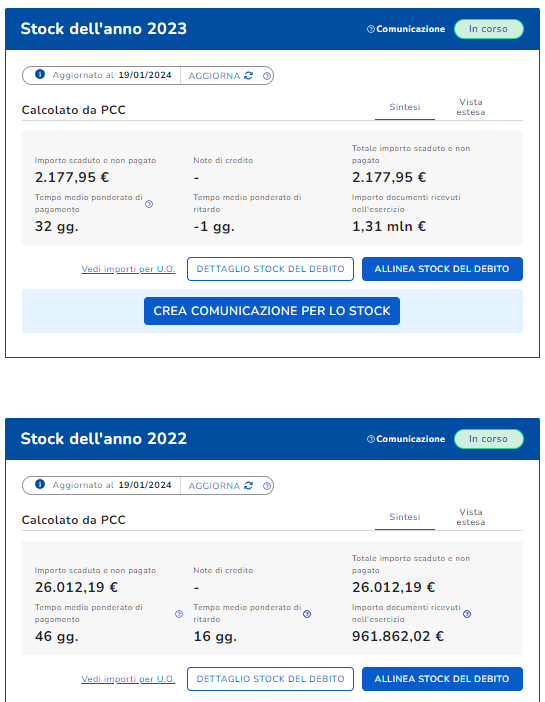Image resolution: width=545 pixels, height=702 pixels.
Task: Follow Vedi importi per U.O. link for 2023
Action: (x=128, y=269)
